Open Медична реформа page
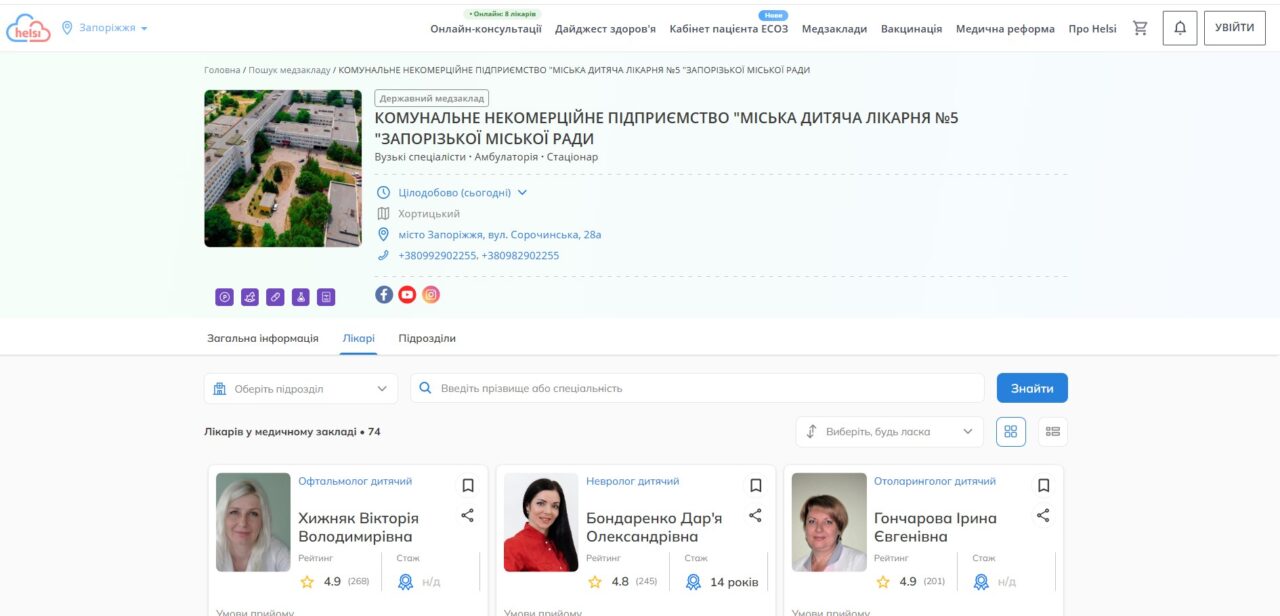The height and width of the screenshot is (616, 1280). coord(1005,29)
